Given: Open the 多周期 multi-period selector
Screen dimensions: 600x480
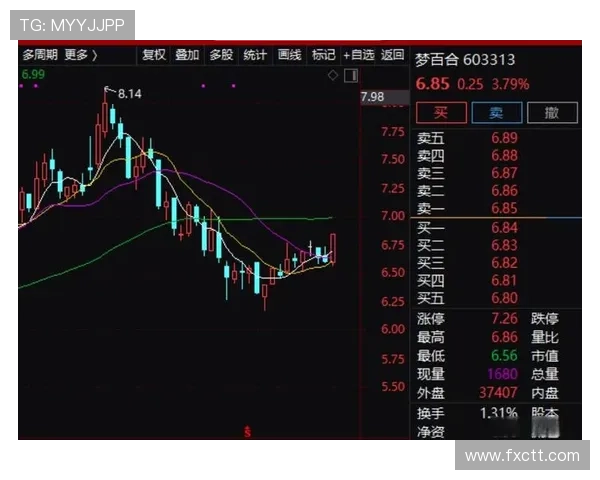Looking at the screenshot, I should point(40,55).
